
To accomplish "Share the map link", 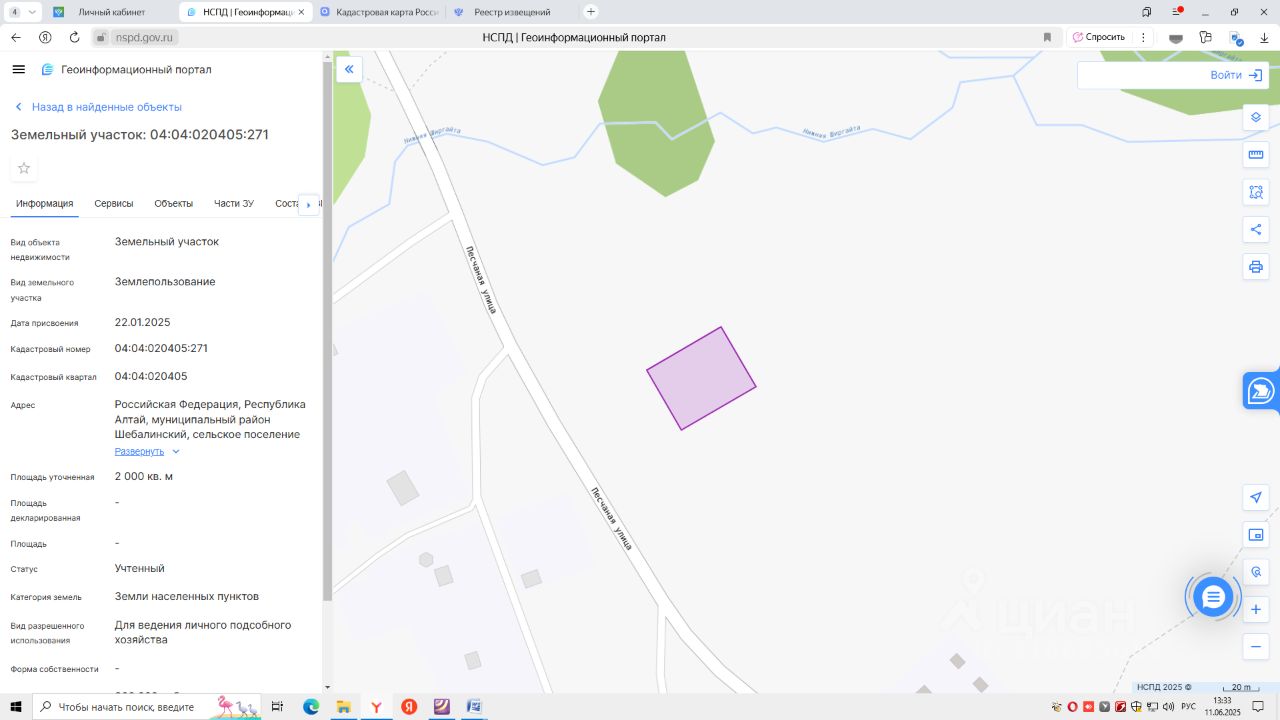I will [1256, 229].
